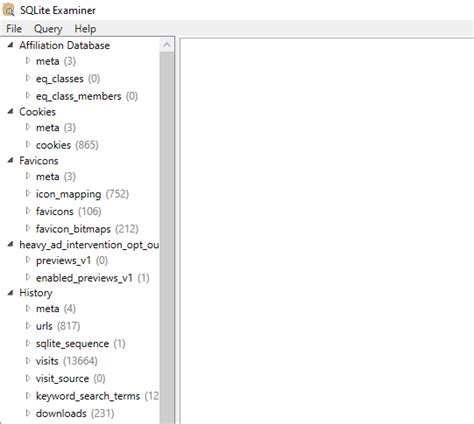Select Affiliation Database in the tree
The width and height of the screenshot is (474, 424).
(64, 45)
